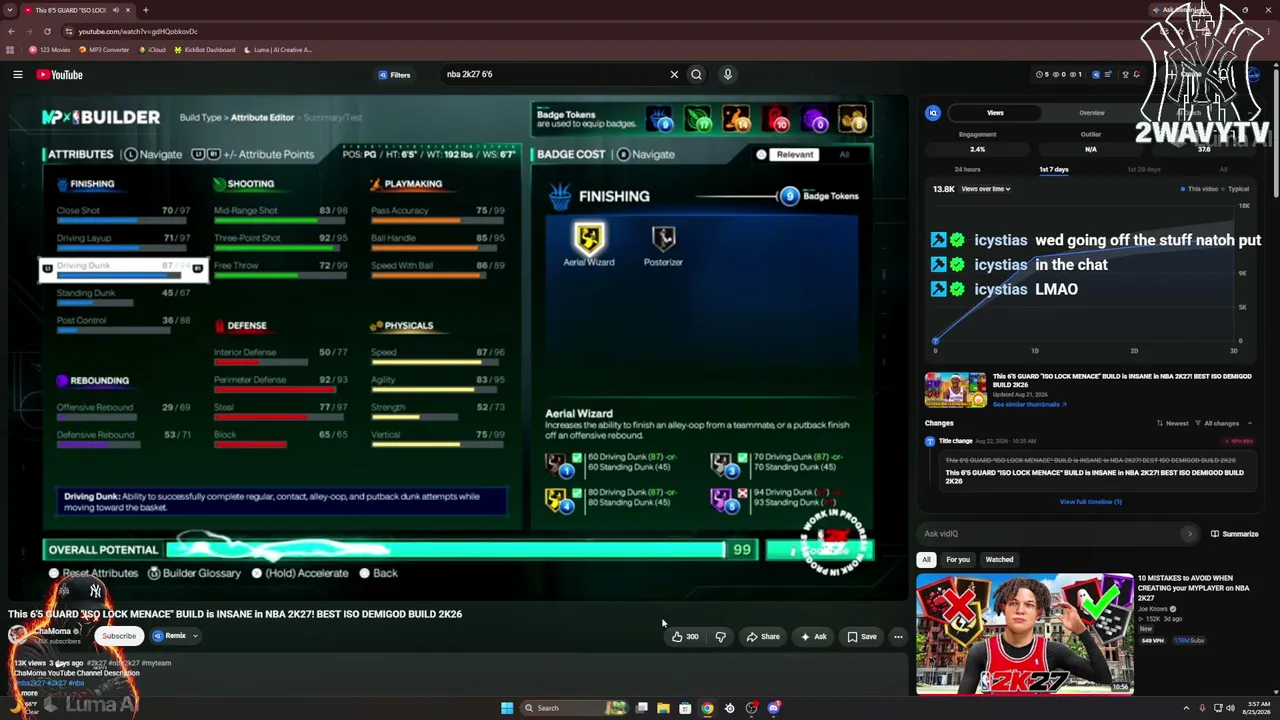Screen dimensions: 1280x720
Task: Open the 123 Movies bookmark
Action: coord(50,49)
